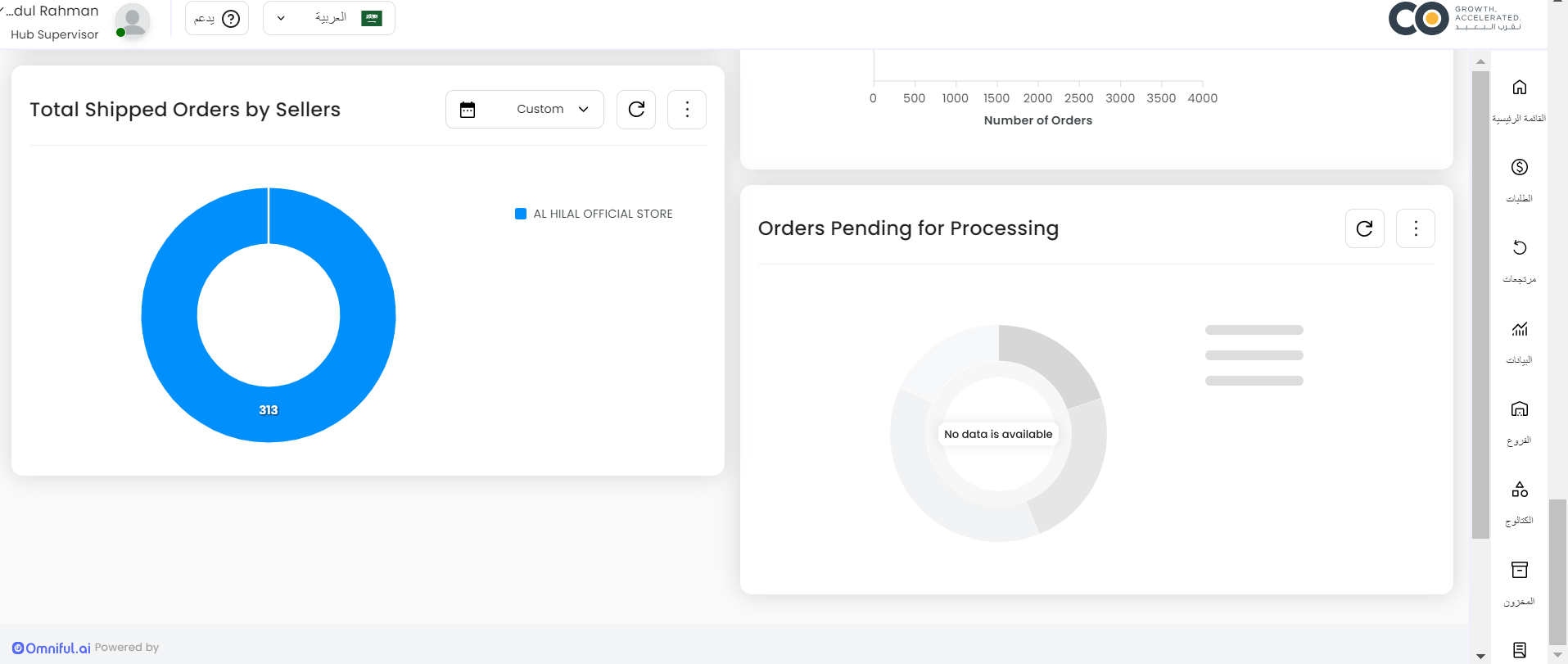Viewport: 1568px width, 664px height.
Task: Click the blue legend swatch for AL HILAL
Action: click(521, 214)
